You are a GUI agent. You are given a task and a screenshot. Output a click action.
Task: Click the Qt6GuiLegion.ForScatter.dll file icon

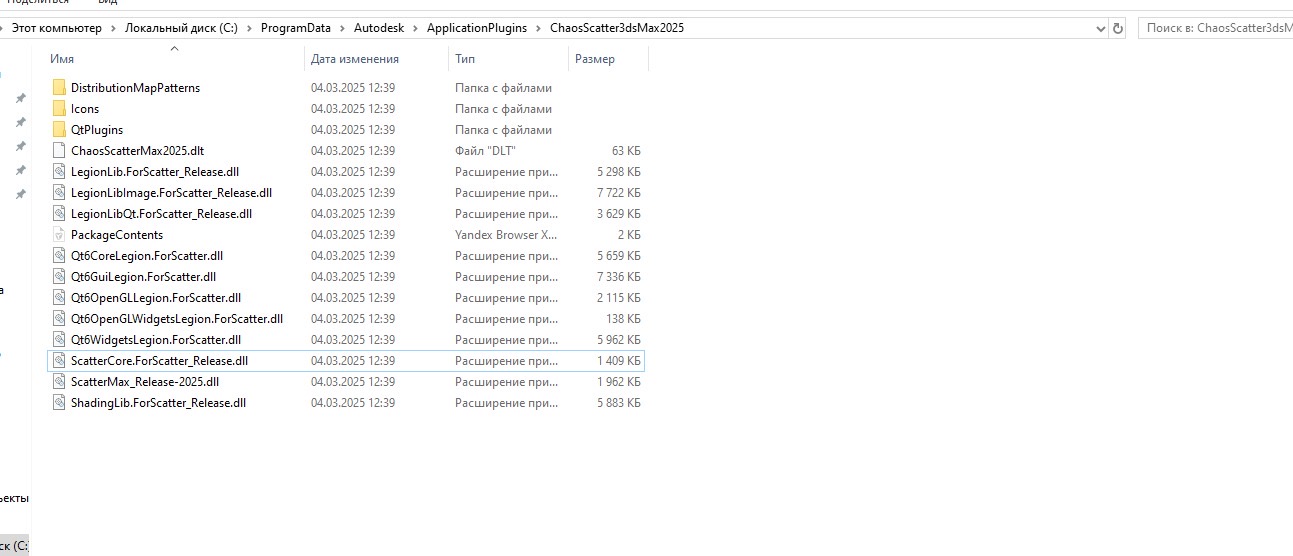[x=59, y=277]
